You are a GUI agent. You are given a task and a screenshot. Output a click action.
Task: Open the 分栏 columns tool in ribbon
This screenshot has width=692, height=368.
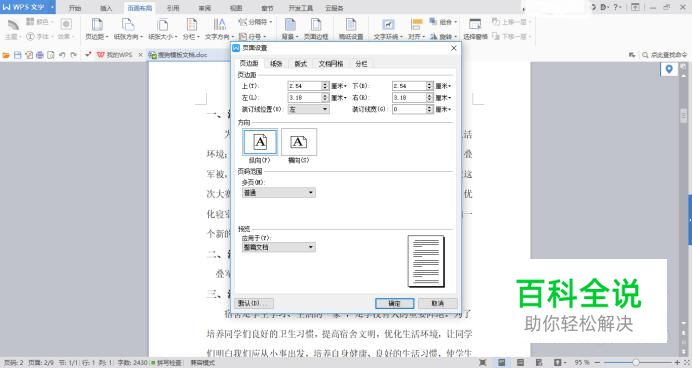191,29
